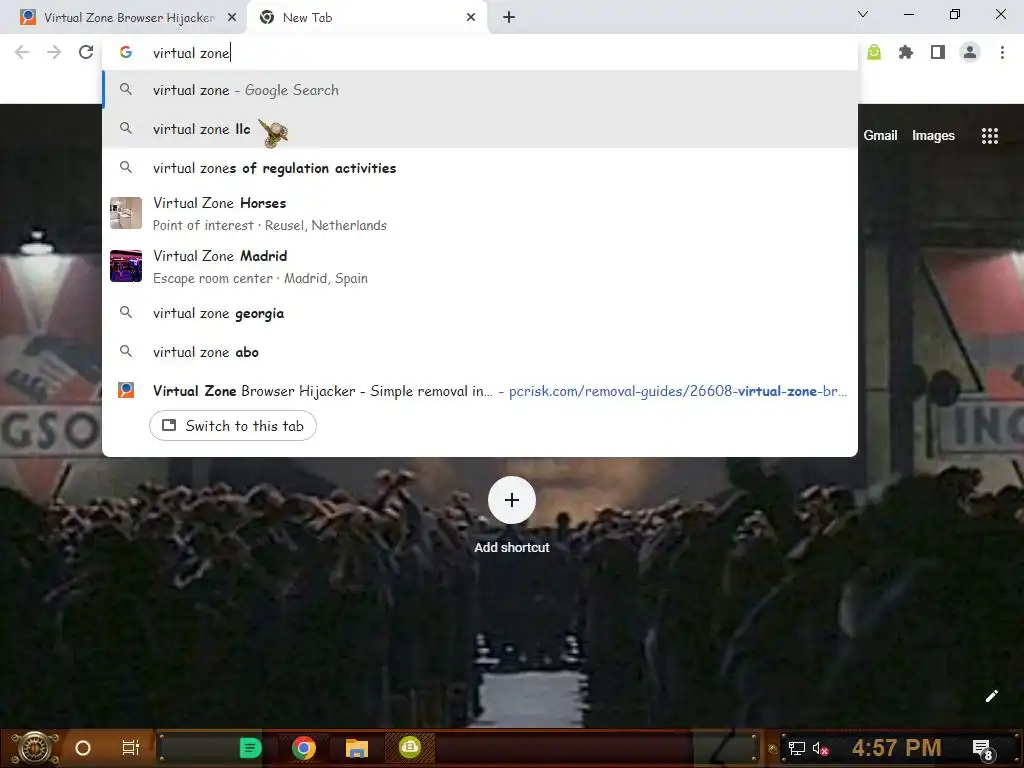Open the tab search chevron
Viewport: 1024px width, 768px height.
(863, 14)
